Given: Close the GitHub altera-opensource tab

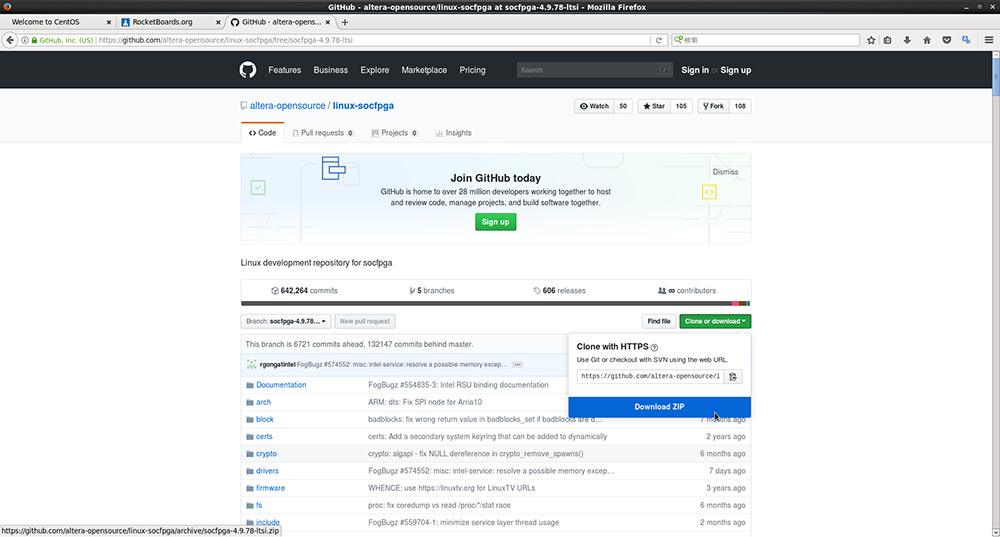Looking at the screenshot, I should point(328,22).
